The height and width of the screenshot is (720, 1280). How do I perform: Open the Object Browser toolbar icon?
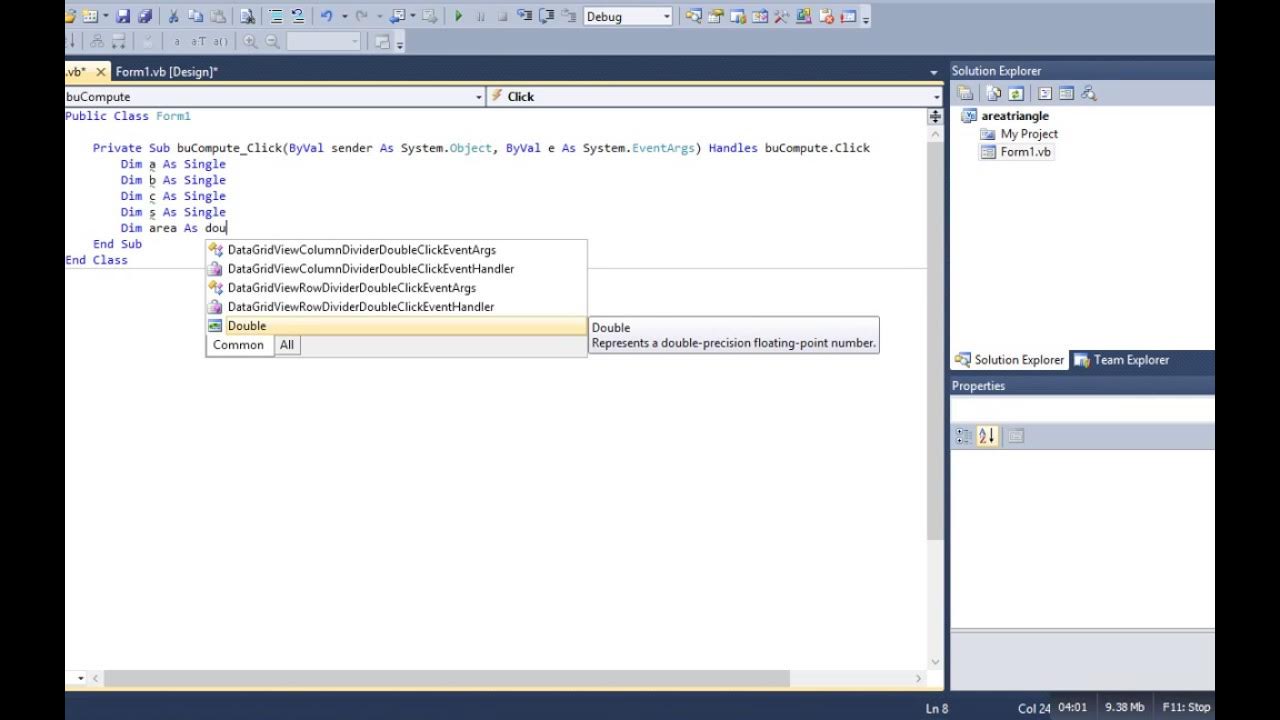pyautogui.click(x=760, y=16)
